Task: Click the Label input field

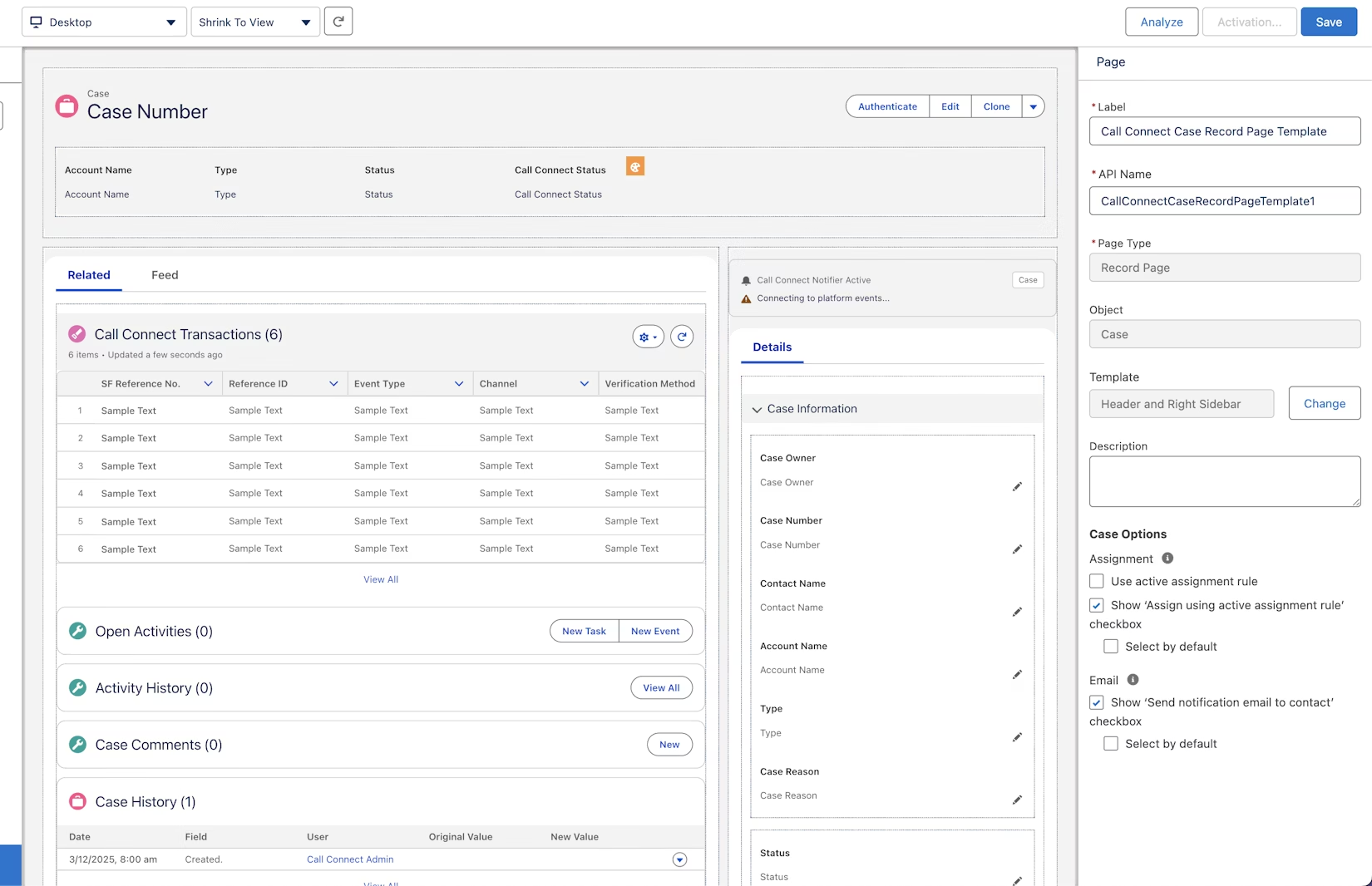Action: click(x=1225, y=131)
